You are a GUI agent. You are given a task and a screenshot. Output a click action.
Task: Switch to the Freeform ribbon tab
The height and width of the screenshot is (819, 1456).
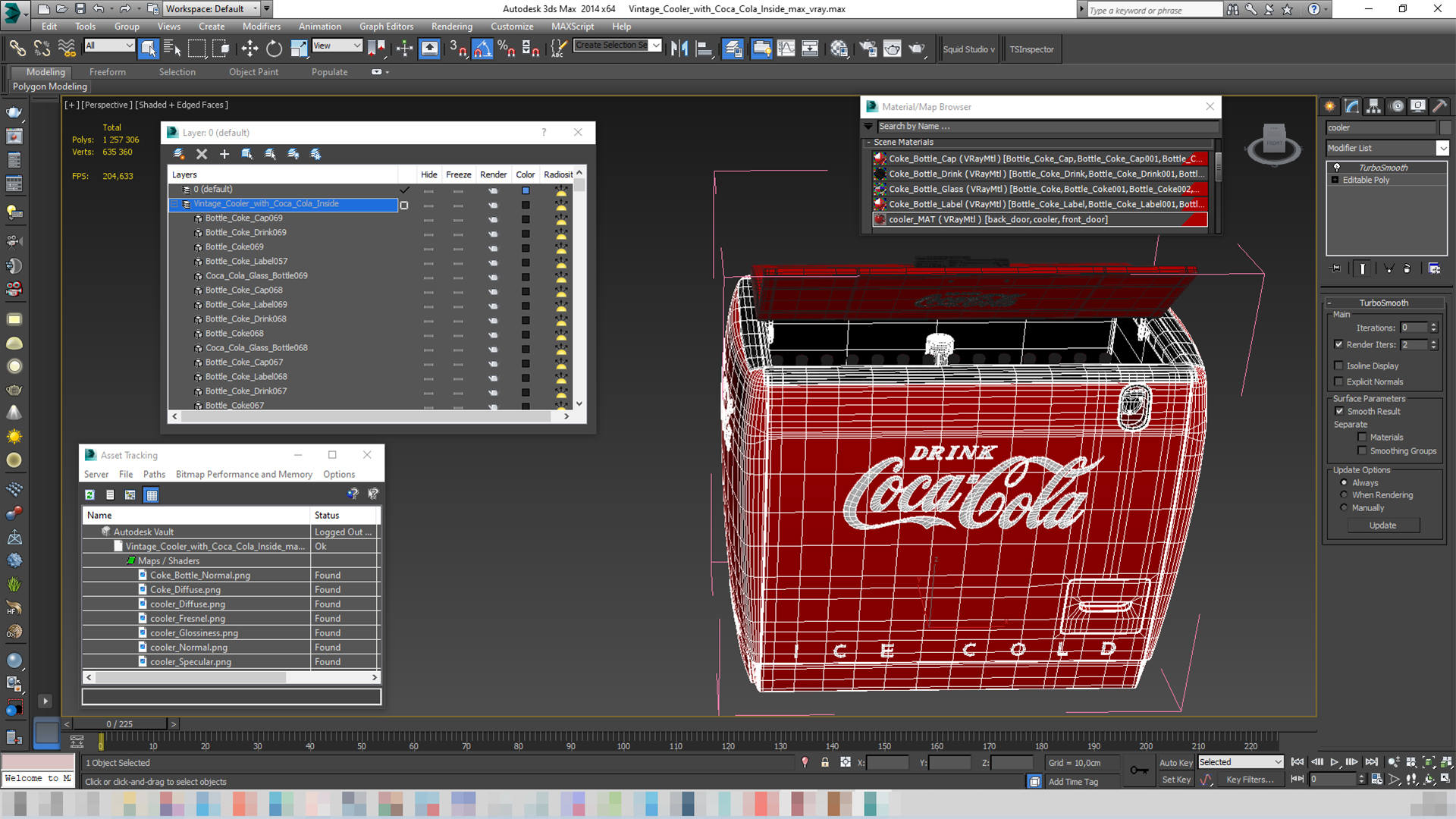108,72
